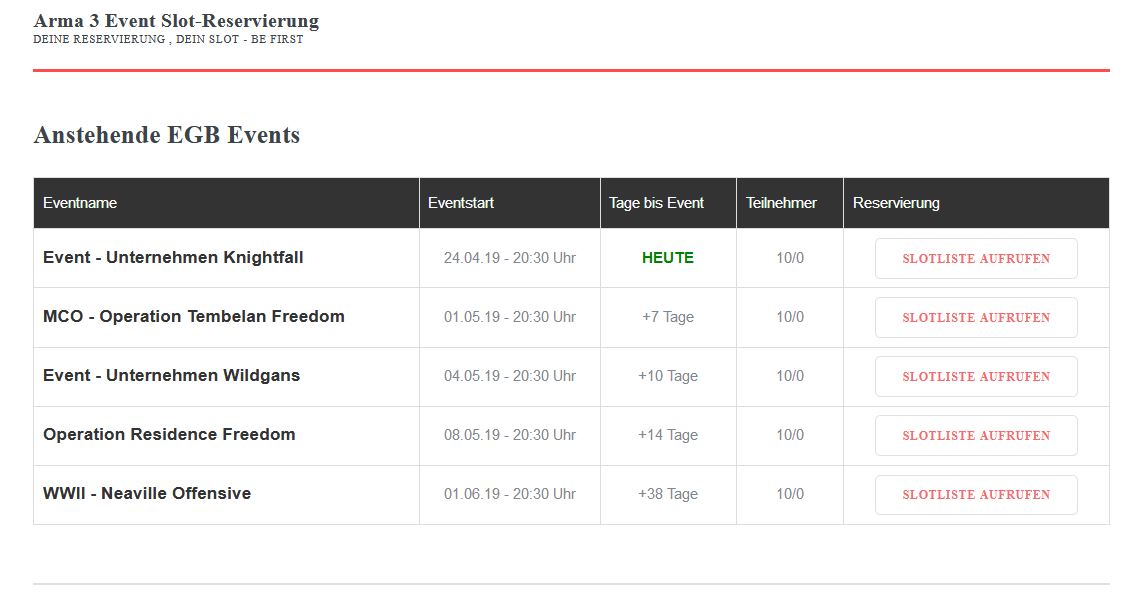Viewport: 1133px width, 611px height.
Task: Click the date 01.06.19 - 20:30 Uhr
Action: (x=509, y=494)
